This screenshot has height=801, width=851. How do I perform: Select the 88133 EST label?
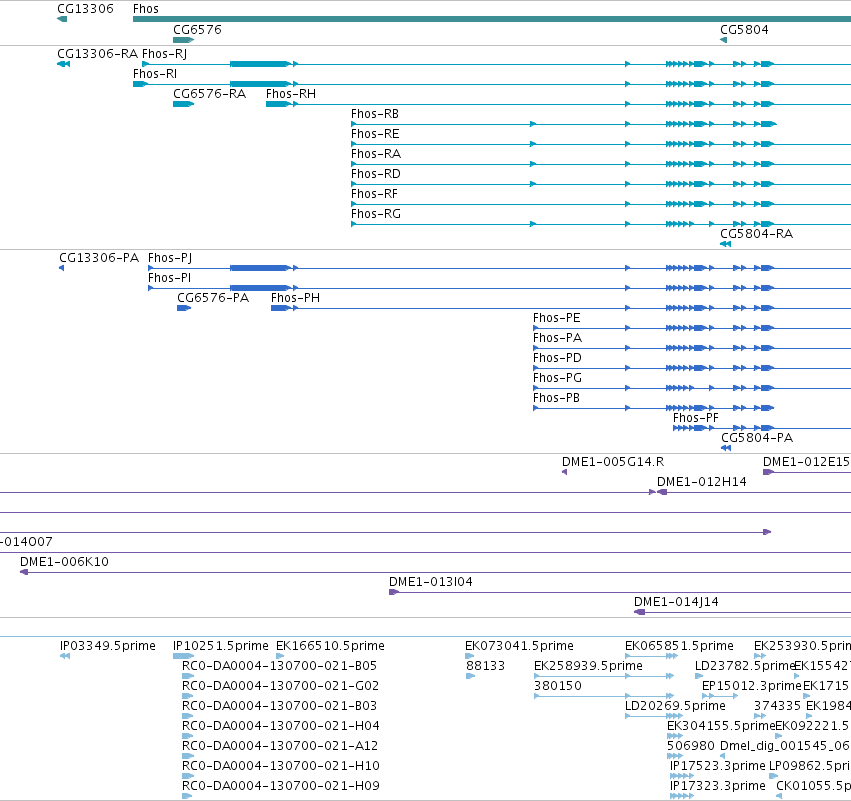click(x=486, y=666)
